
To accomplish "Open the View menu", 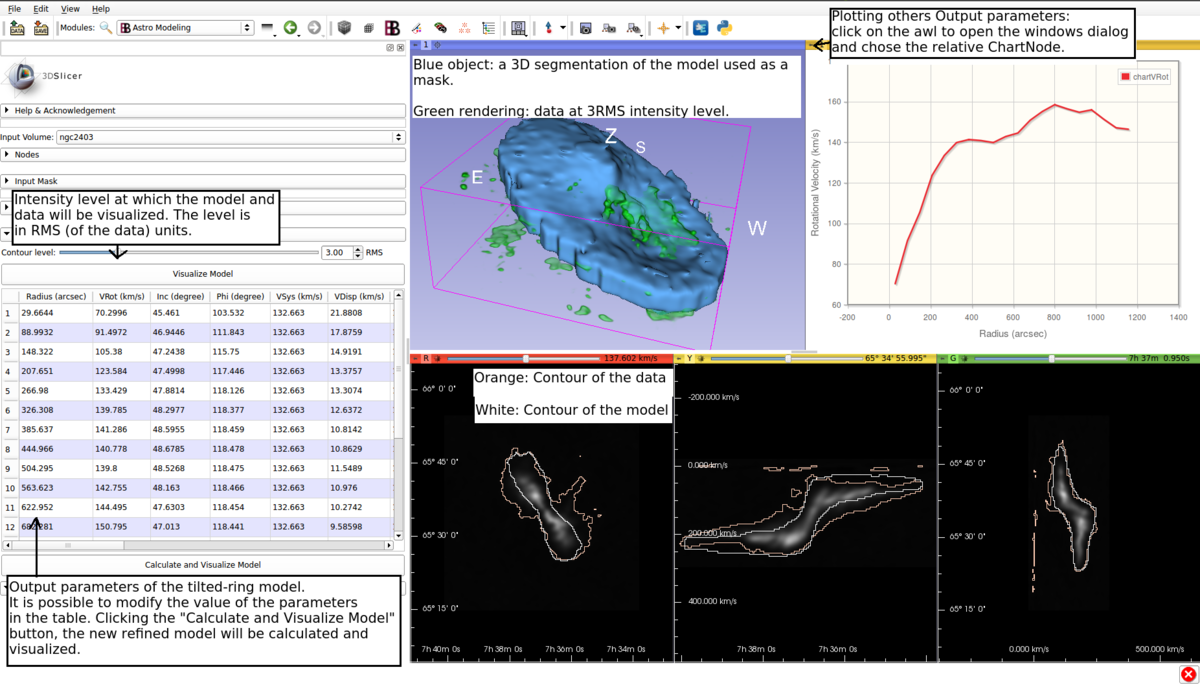I will point(70,8).
